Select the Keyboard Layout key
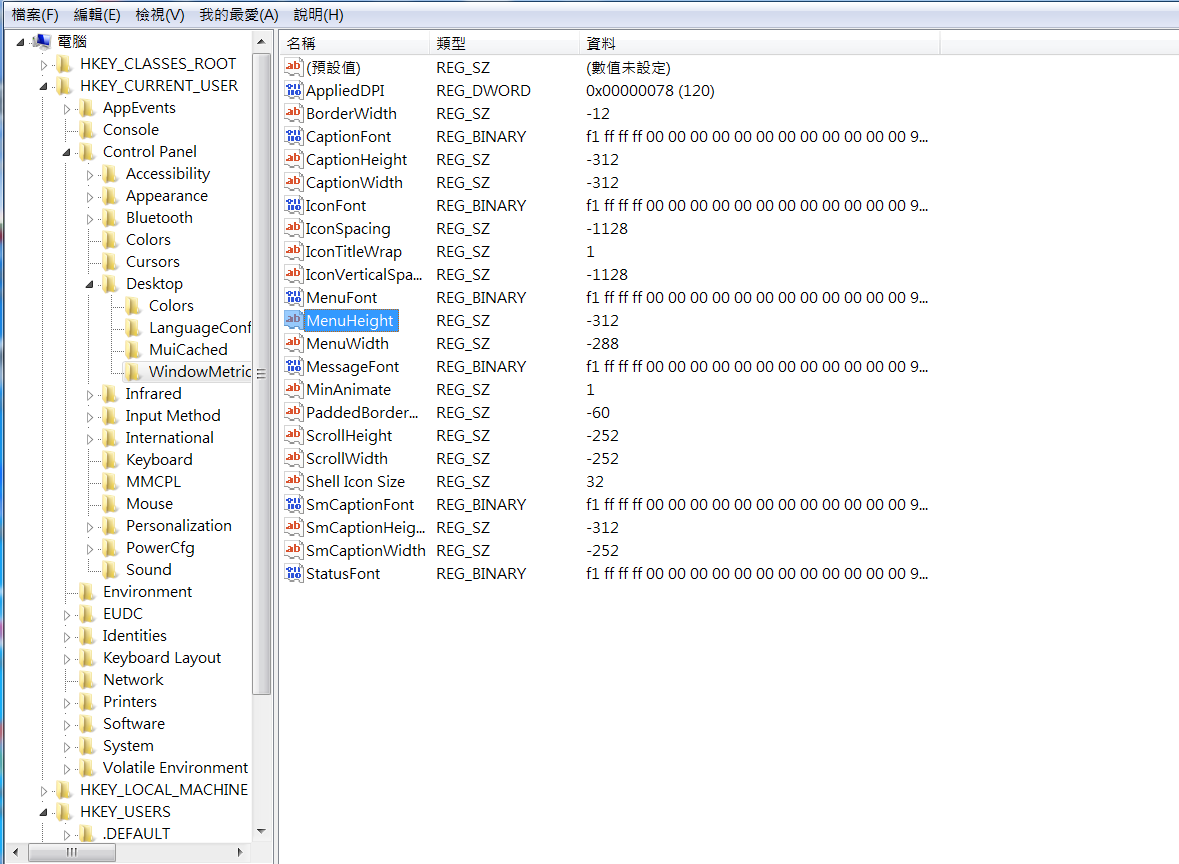 (162, 658)
